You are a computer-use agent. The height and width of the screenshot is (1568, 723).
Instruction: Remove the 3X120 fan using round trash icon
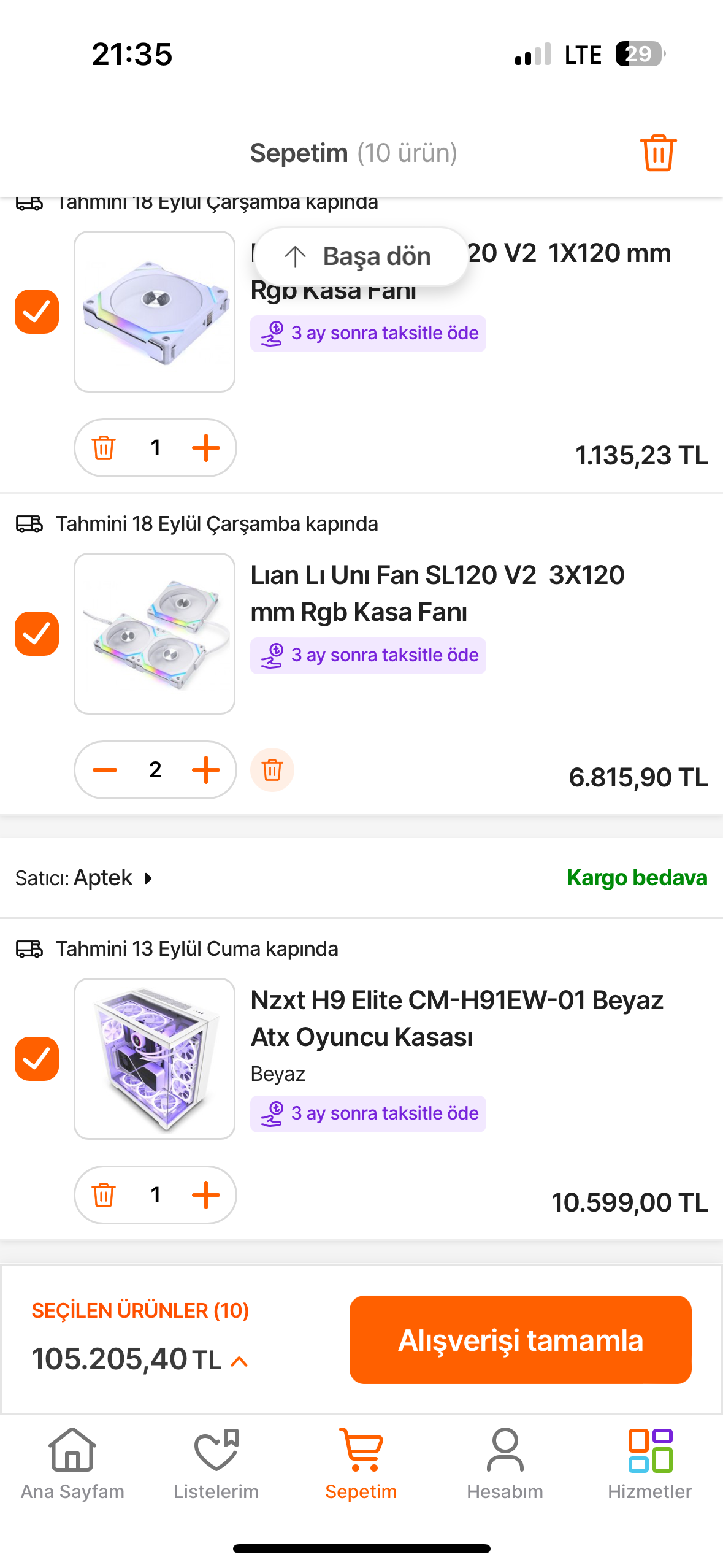(x=272, y=770)
